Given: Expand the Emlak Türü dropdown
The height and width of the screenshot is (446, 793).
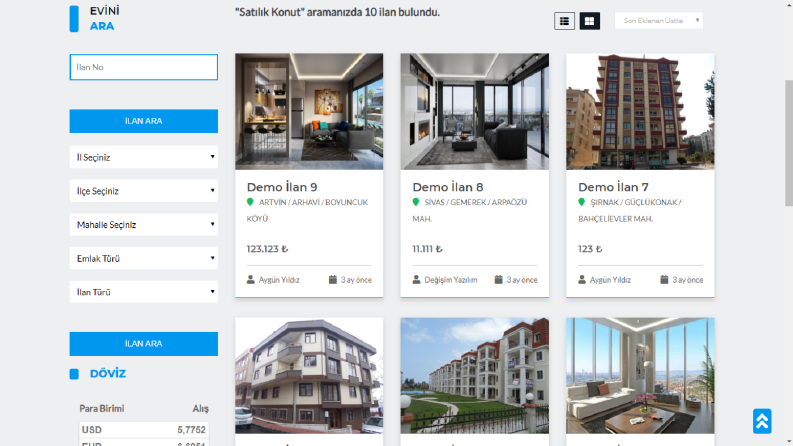Looking at the screenshot, I should click(144, 258).
